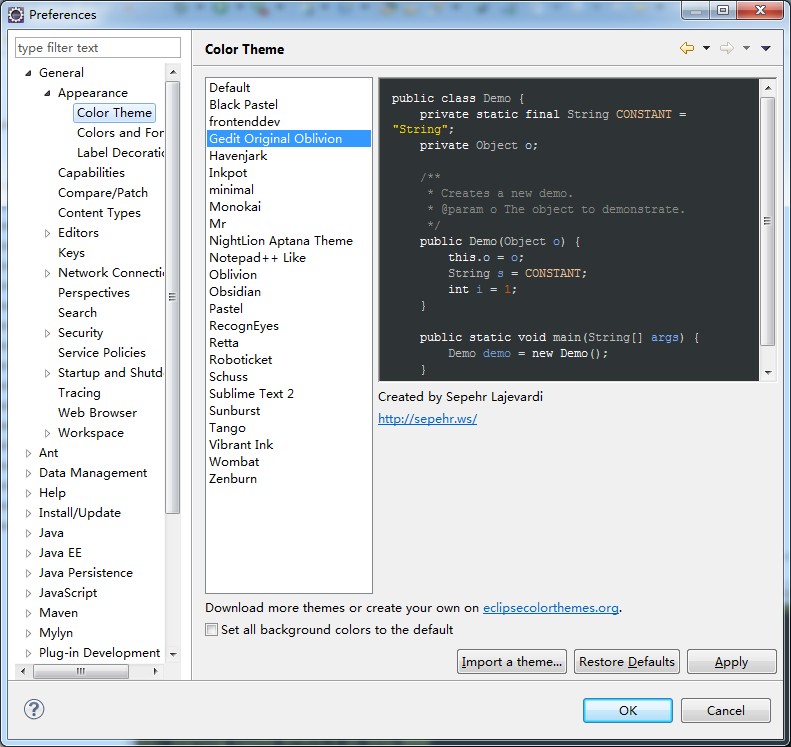The image size is (791, 747).
Task: Open the help question mark icon
Action: tap(34, 709)
